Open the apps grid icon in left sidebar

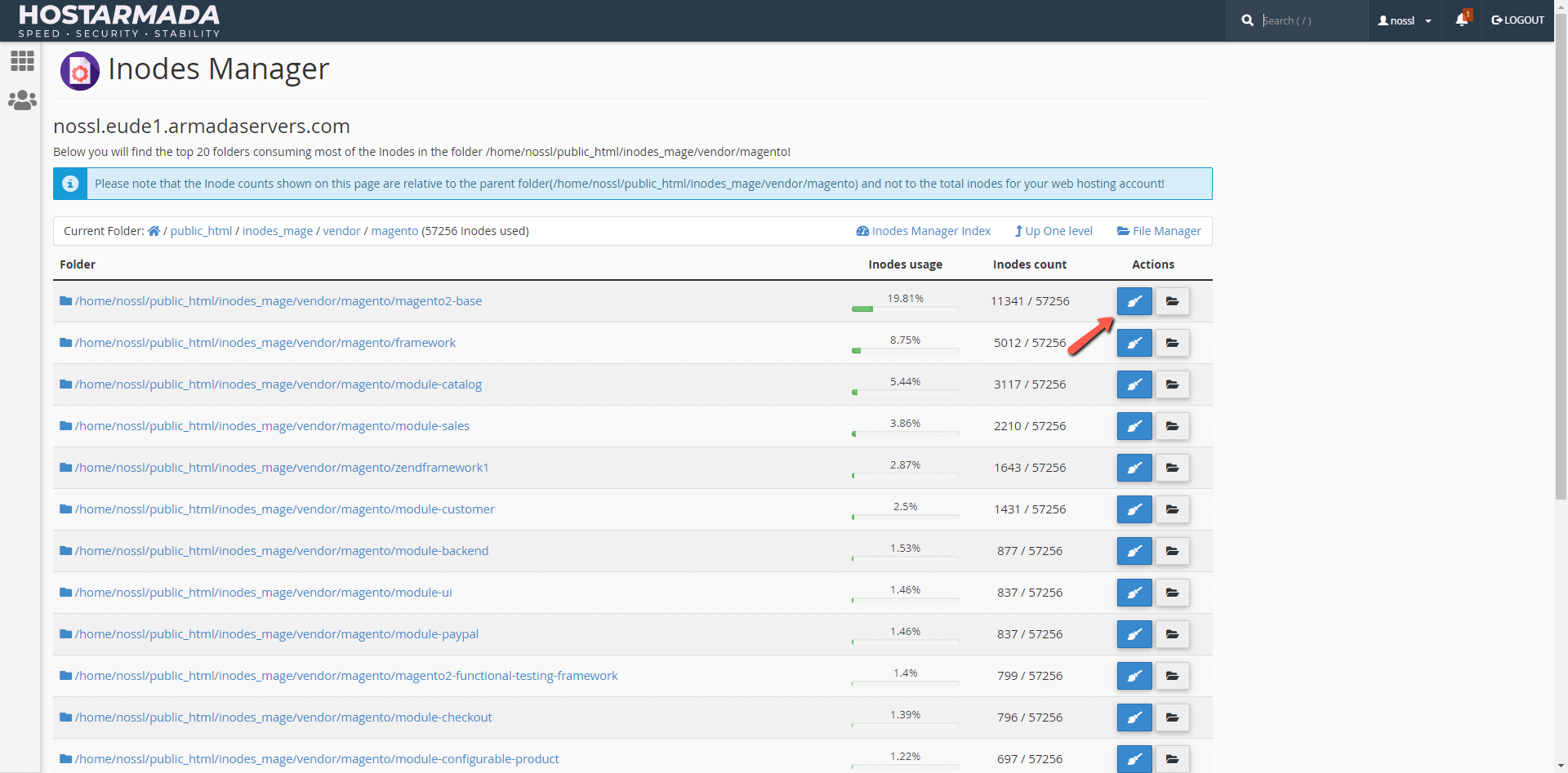[x=22, y=61]
